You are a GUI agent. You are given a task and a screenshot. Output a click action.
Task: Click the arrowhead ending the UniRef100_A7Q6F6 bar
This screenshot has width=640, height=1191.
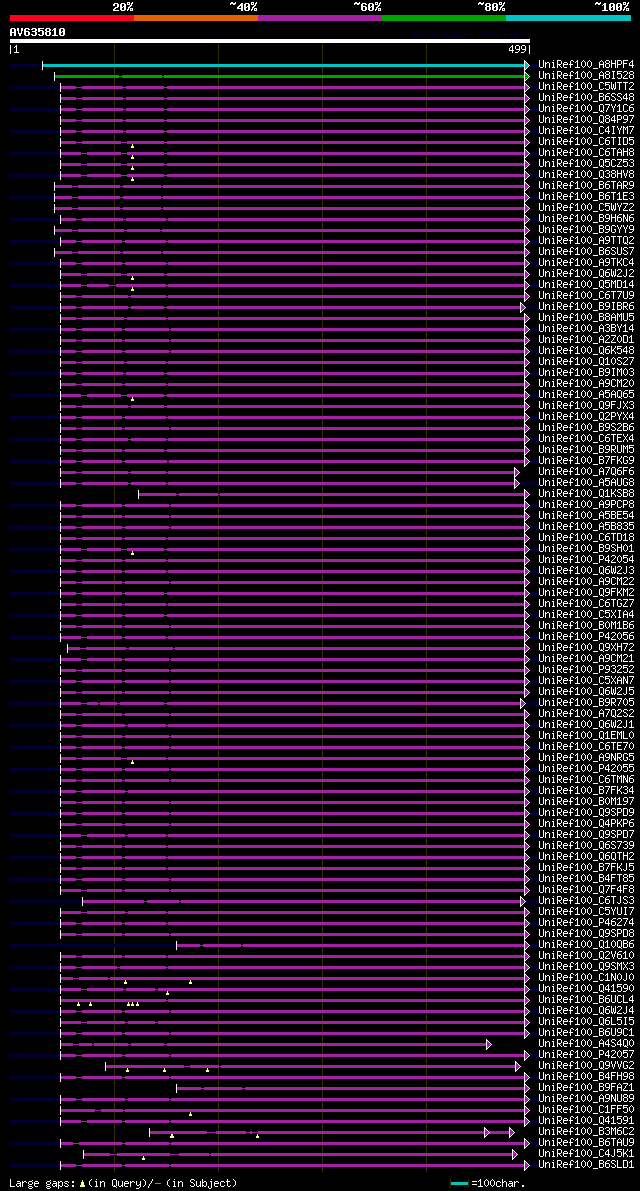[x=517, y=472]
